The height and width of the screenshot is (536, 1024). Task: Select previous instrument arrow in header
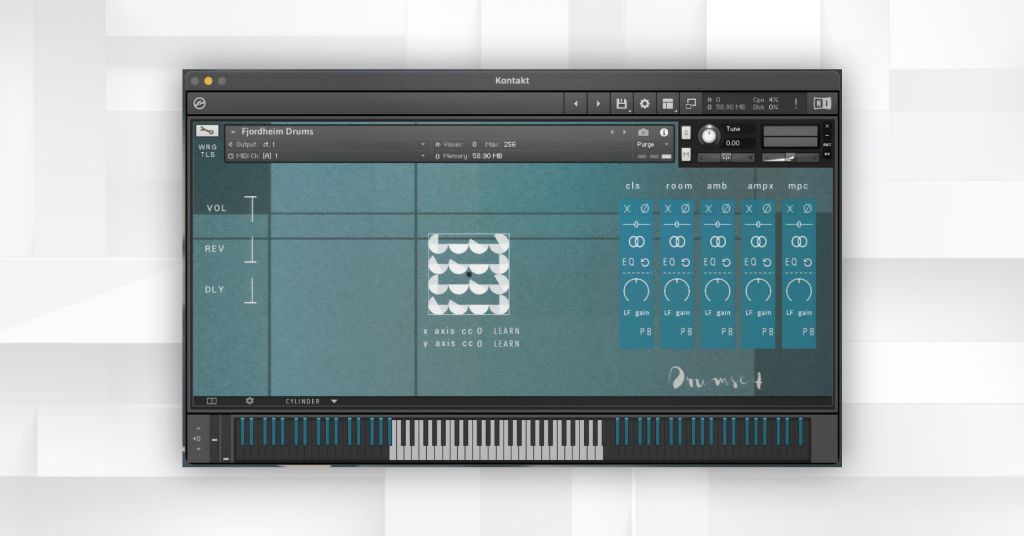(612, 132)
